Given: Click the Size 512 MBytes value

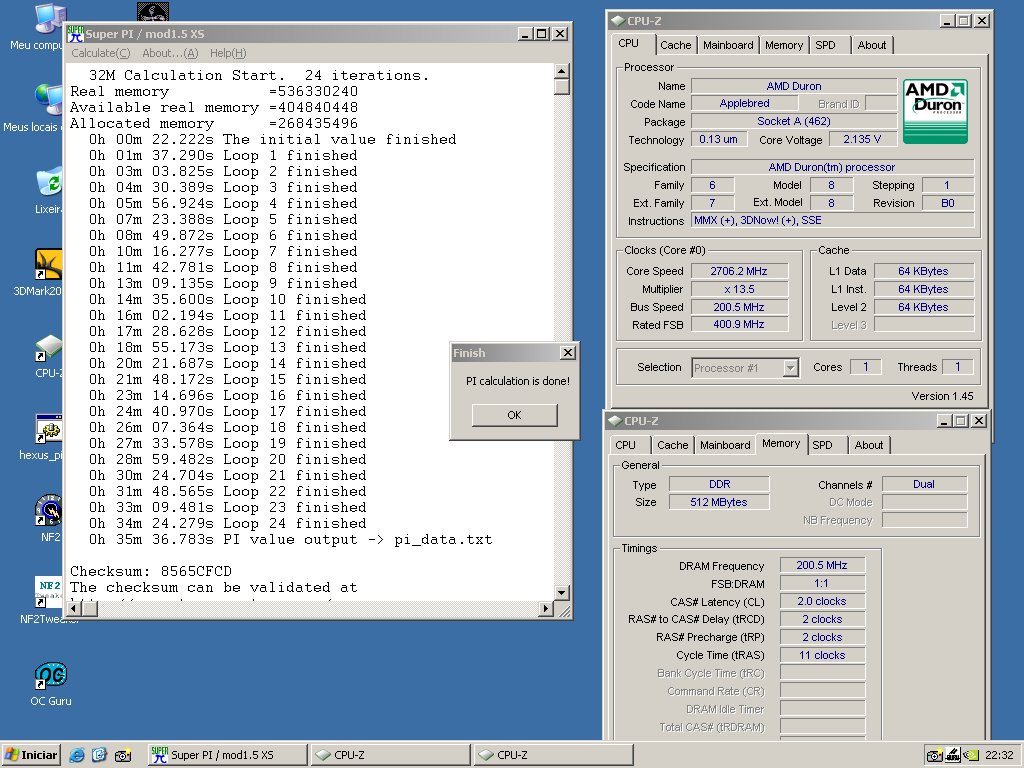Looking at the screenshot, I should (x=719, y=502).
